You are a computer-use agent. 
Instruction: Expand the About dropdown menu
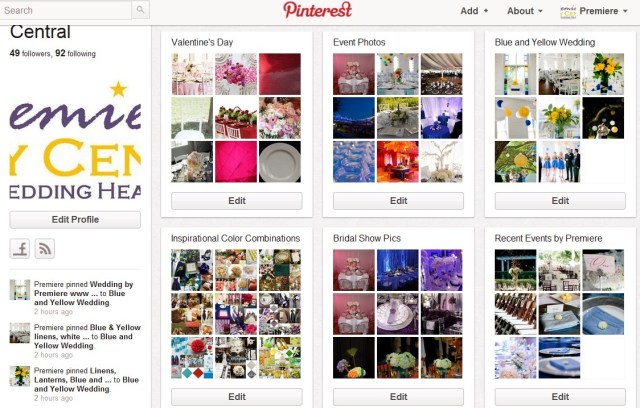click(524, 11)
